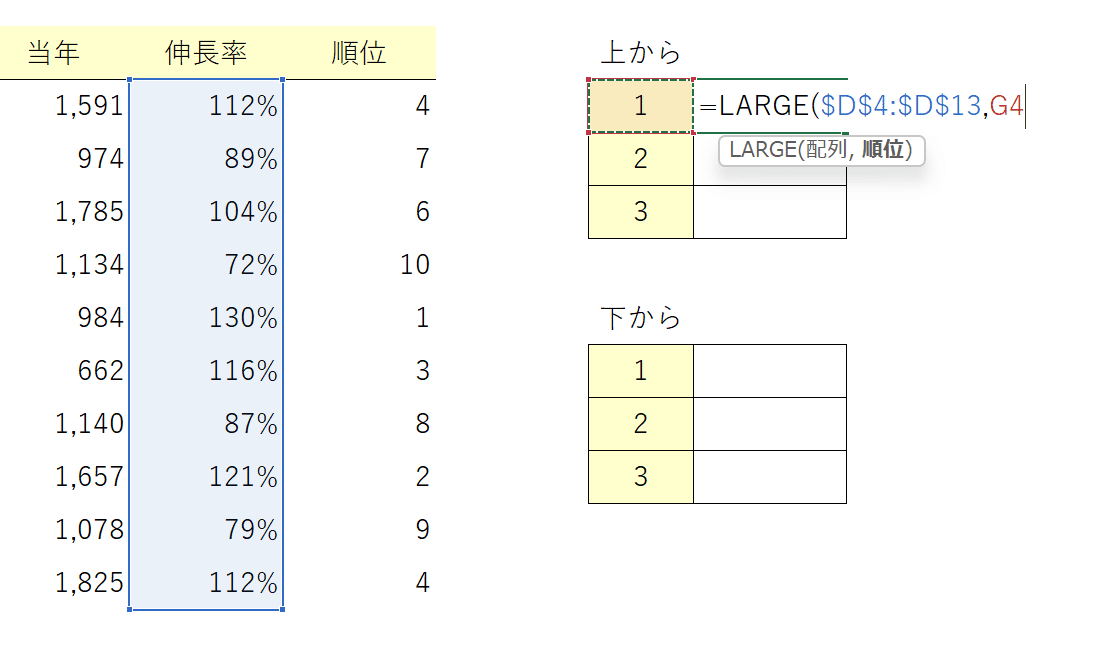Click the empty result cell beside 3 under 上から
This screenshot has width=1115, height=645.
coord(769,212)
